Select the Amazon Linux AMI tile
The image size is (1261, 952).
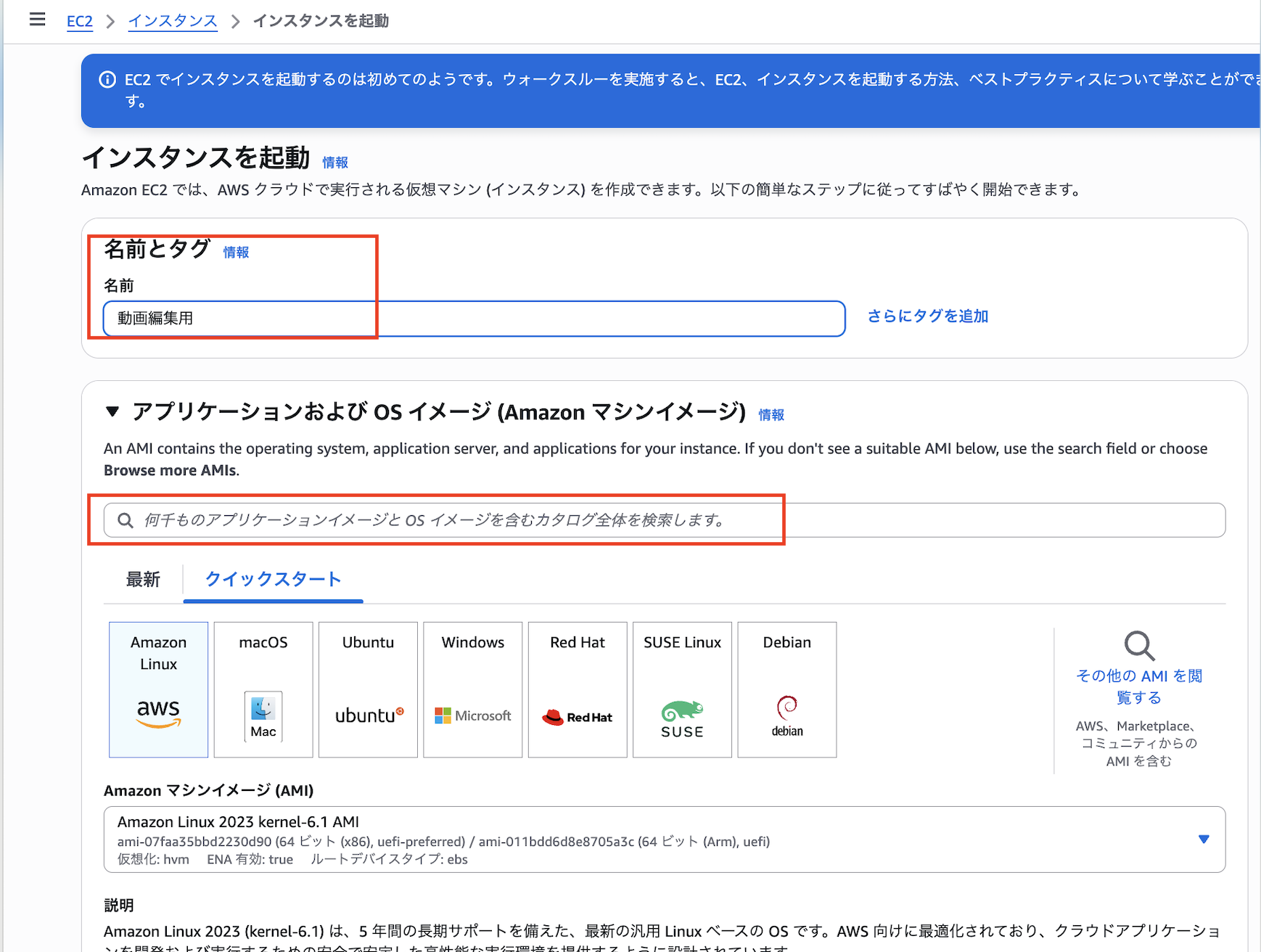pyautogui.click(x=158, y=689)
